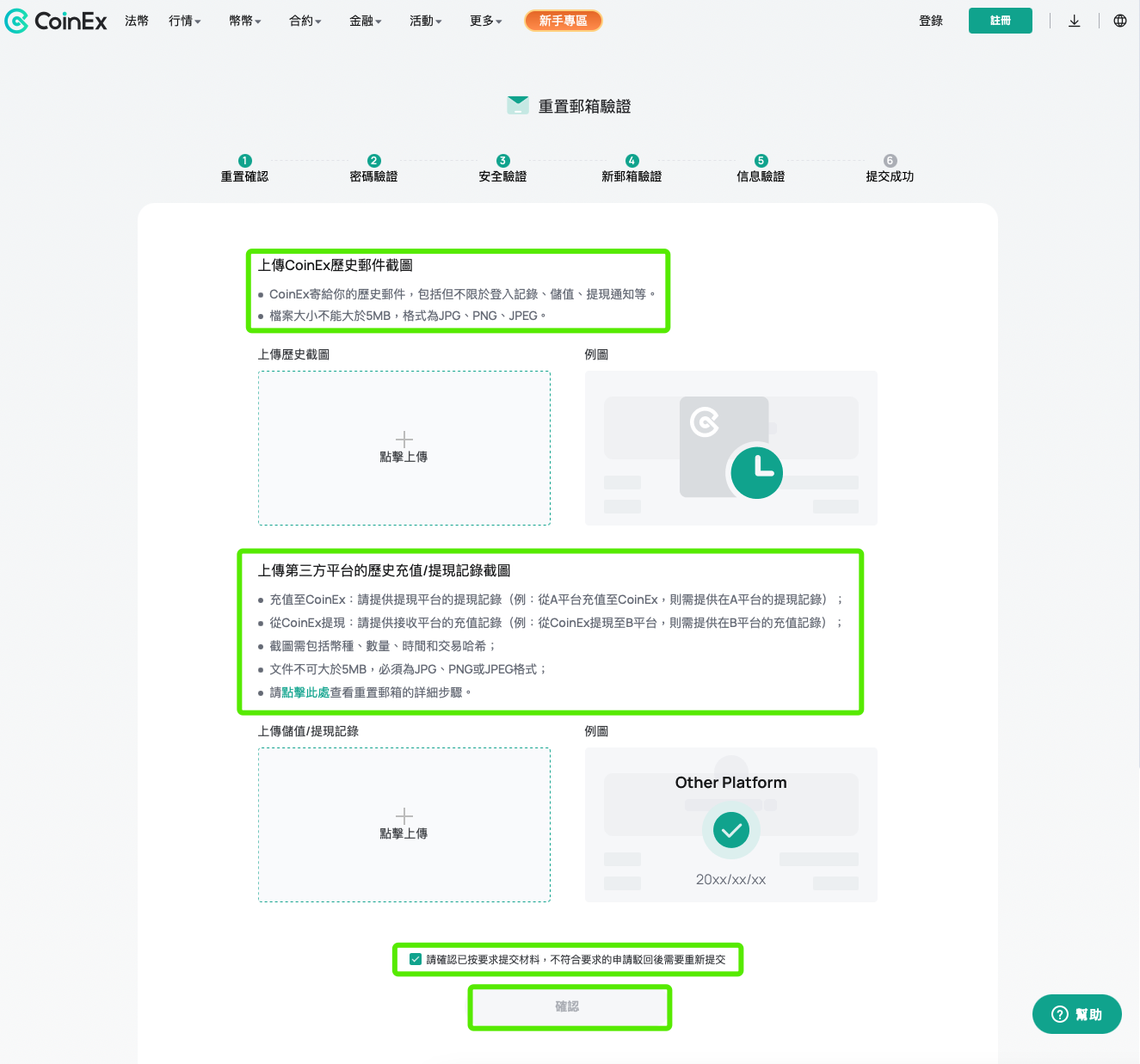The height and width of the screenshot is (1064, 1140).
Task: Click the 重置郵箱驗證 page title
Action: [585, 107]
